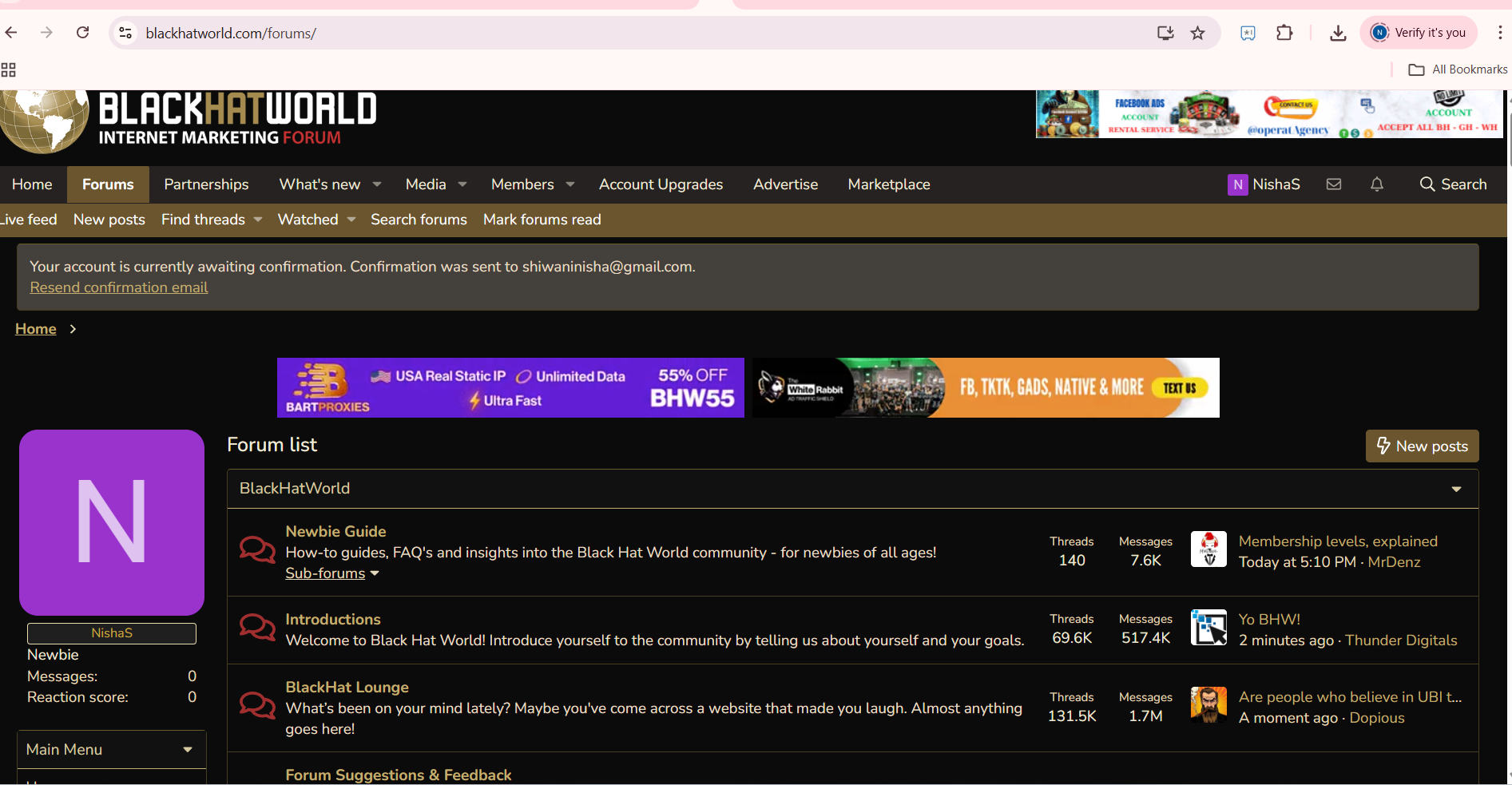
Task: Open the inbox envelope icon
Action: (x=1334, y=184)
